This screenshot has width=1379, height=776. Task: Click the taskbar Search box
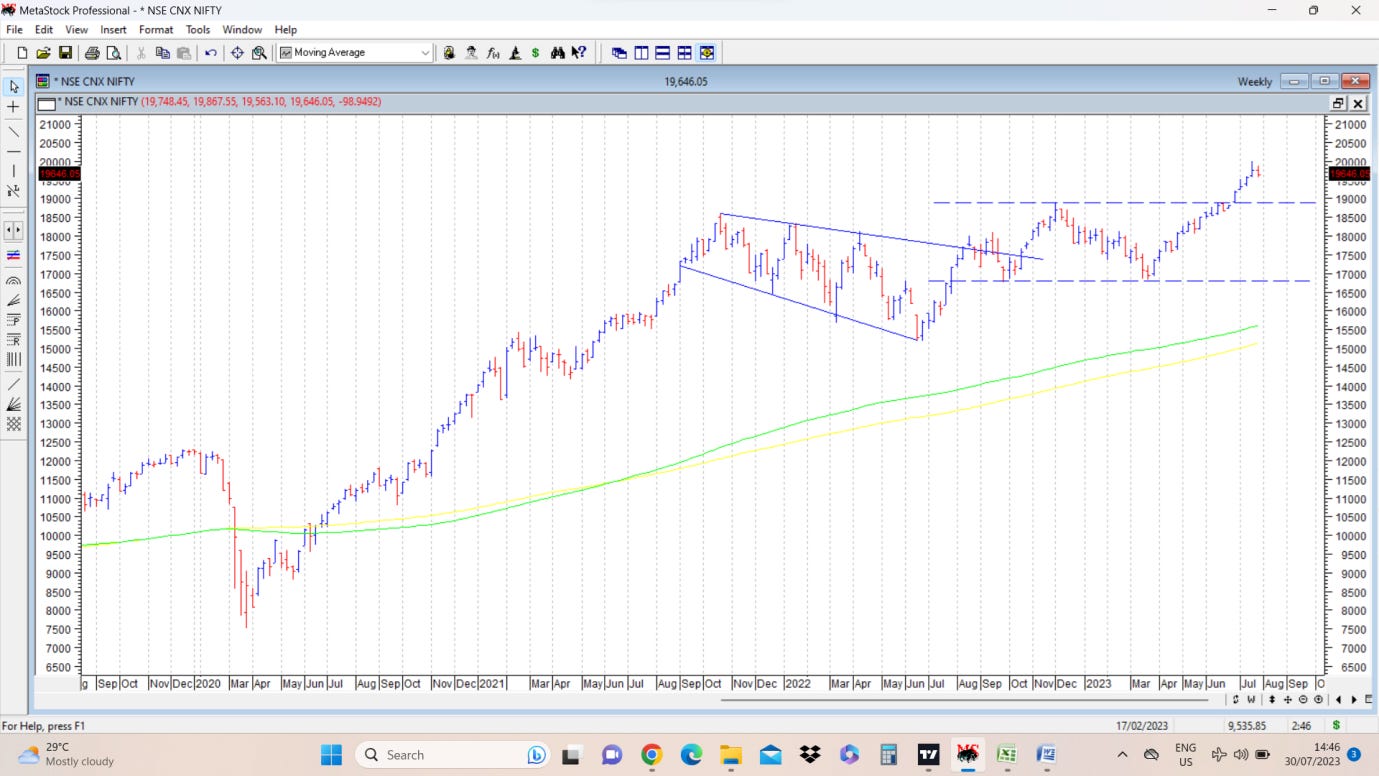click(x=453, y=755)
